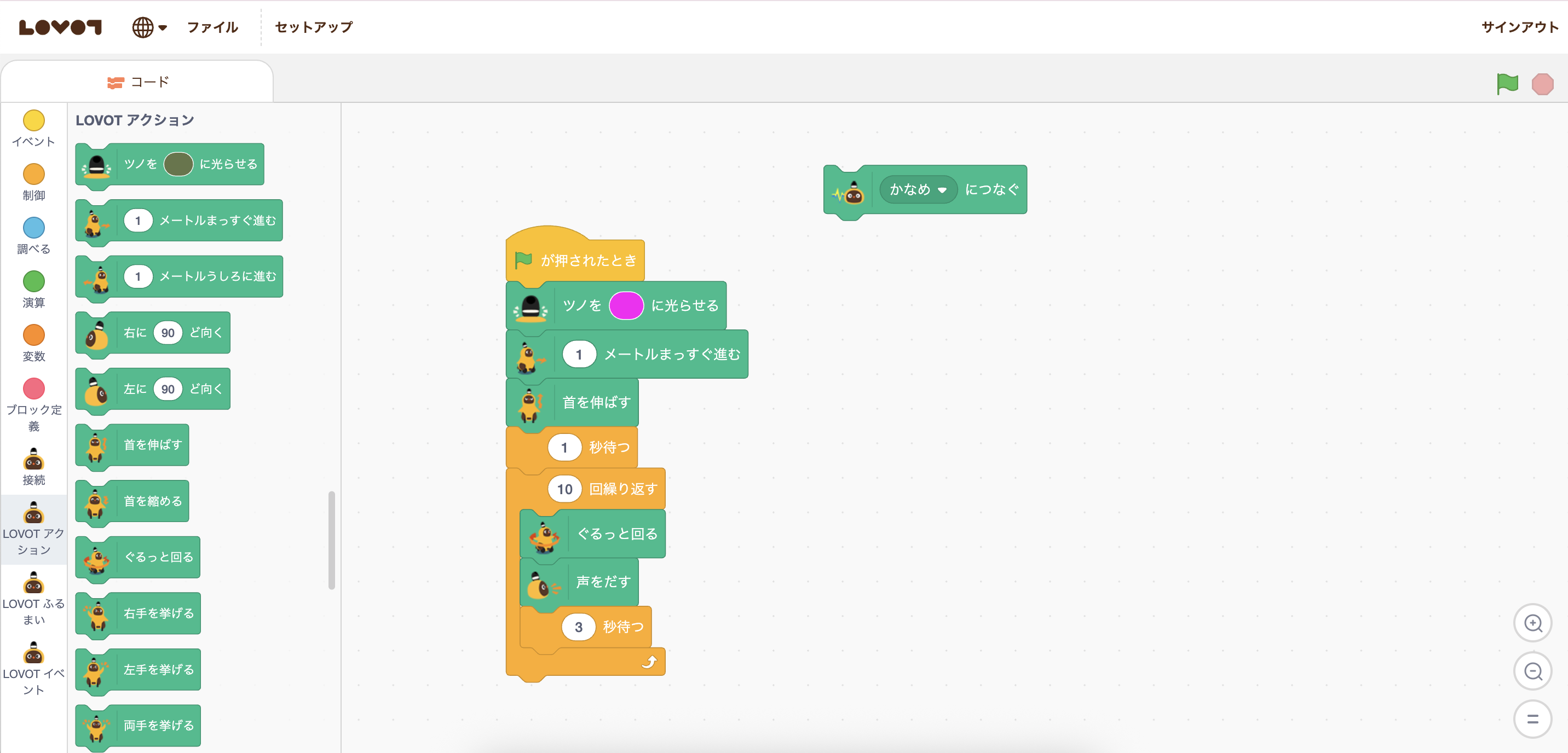
Task: Select the コード tab
Action: pyautogui.click(x=137, y=82)
